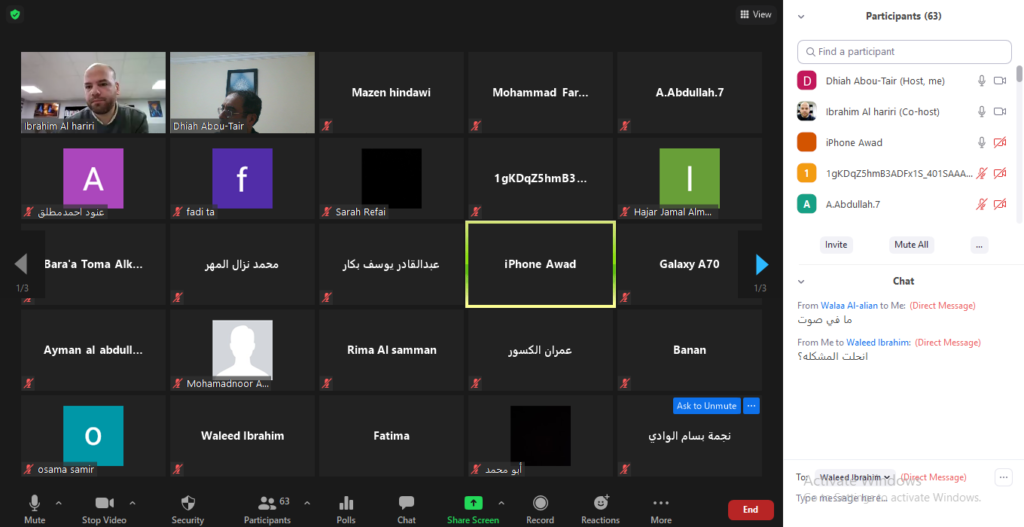Click the green Share Screen button
The height and width of the screenshot is (527, 1024).
(x=473, y=509)
